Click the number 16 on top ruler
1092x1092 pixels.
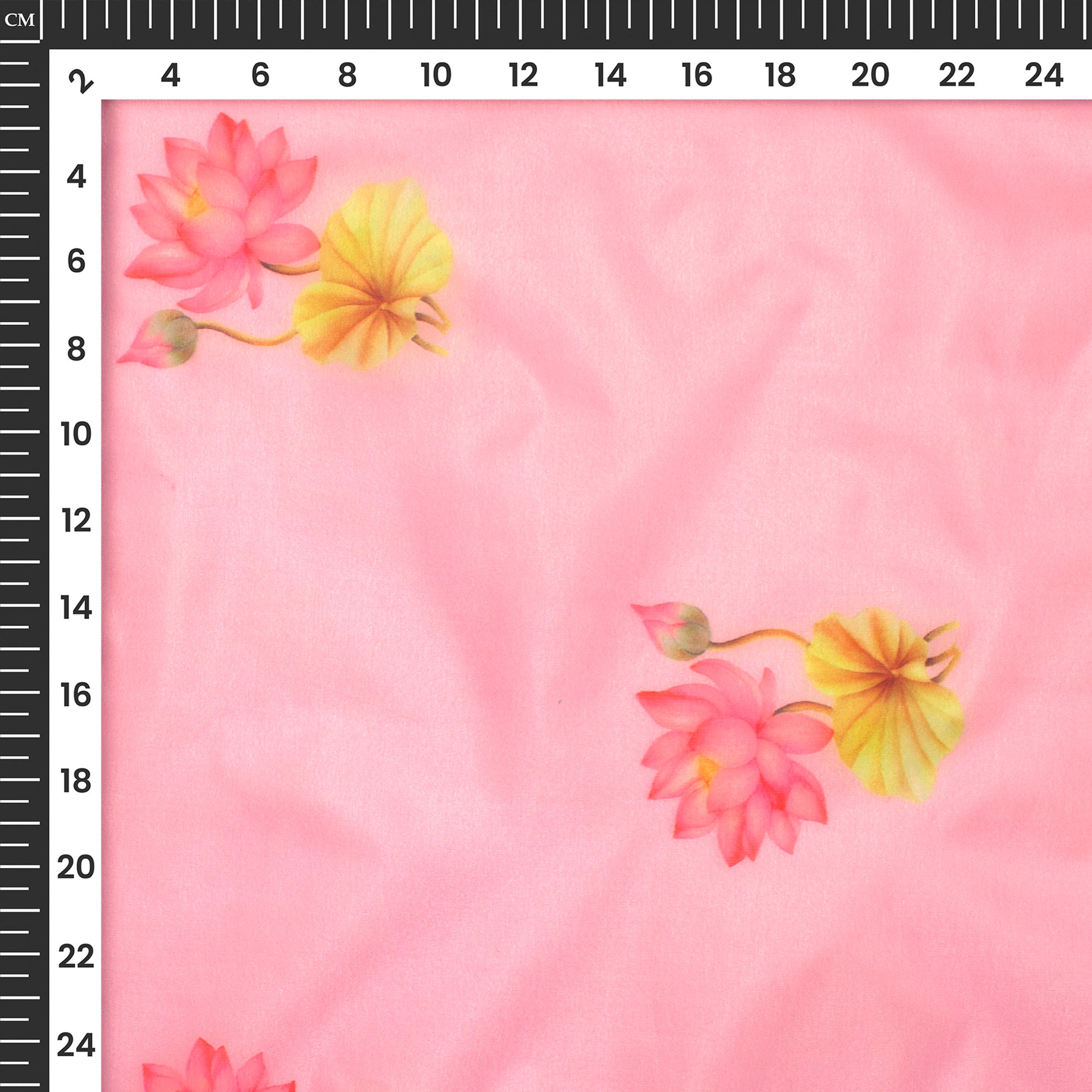696,75
